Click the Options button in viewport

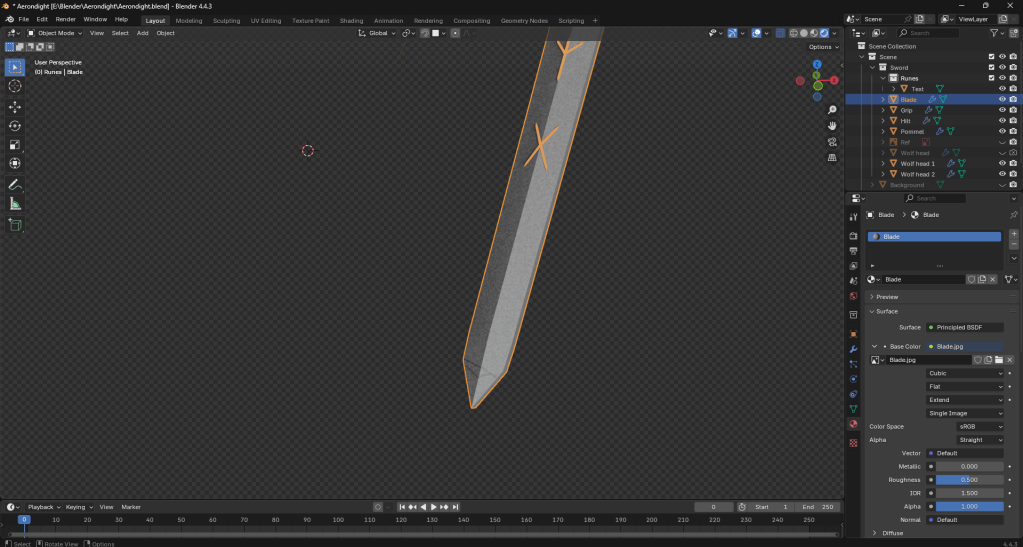821,47
